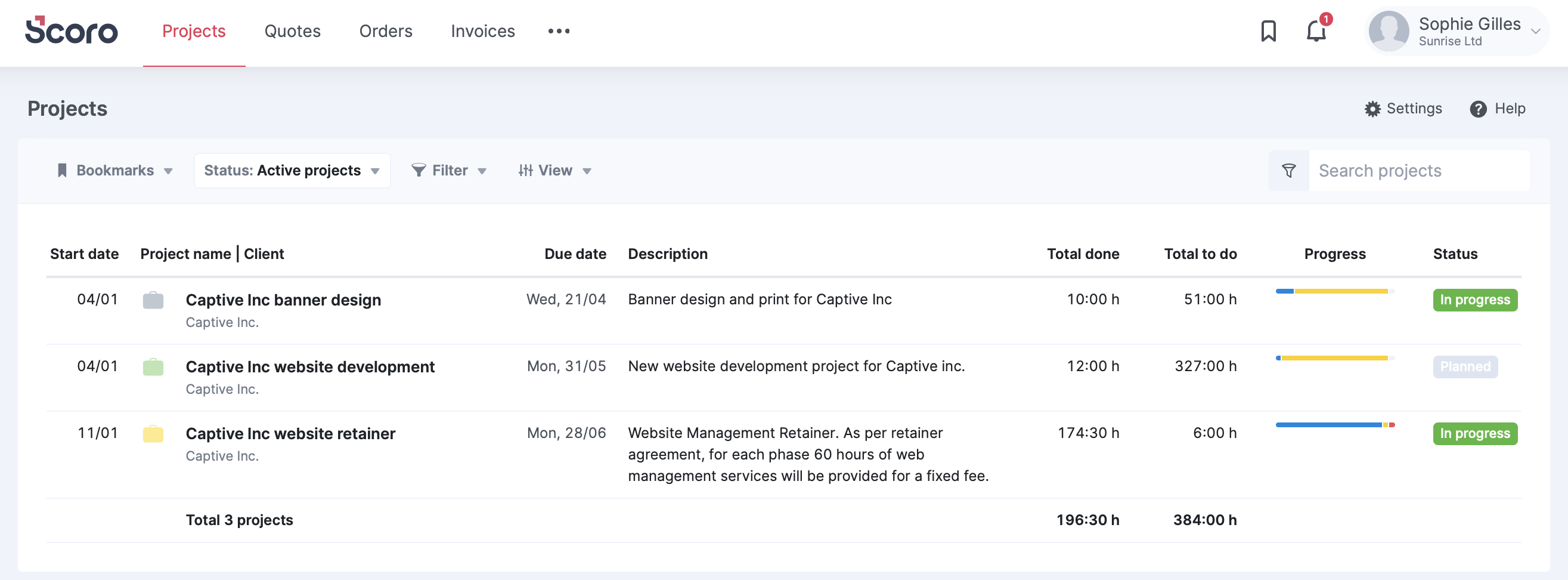Image resolution: width=1568 pixels, height=580 pixels.
Task: Open notifications bell icon
Action: tap(1316, 31)
